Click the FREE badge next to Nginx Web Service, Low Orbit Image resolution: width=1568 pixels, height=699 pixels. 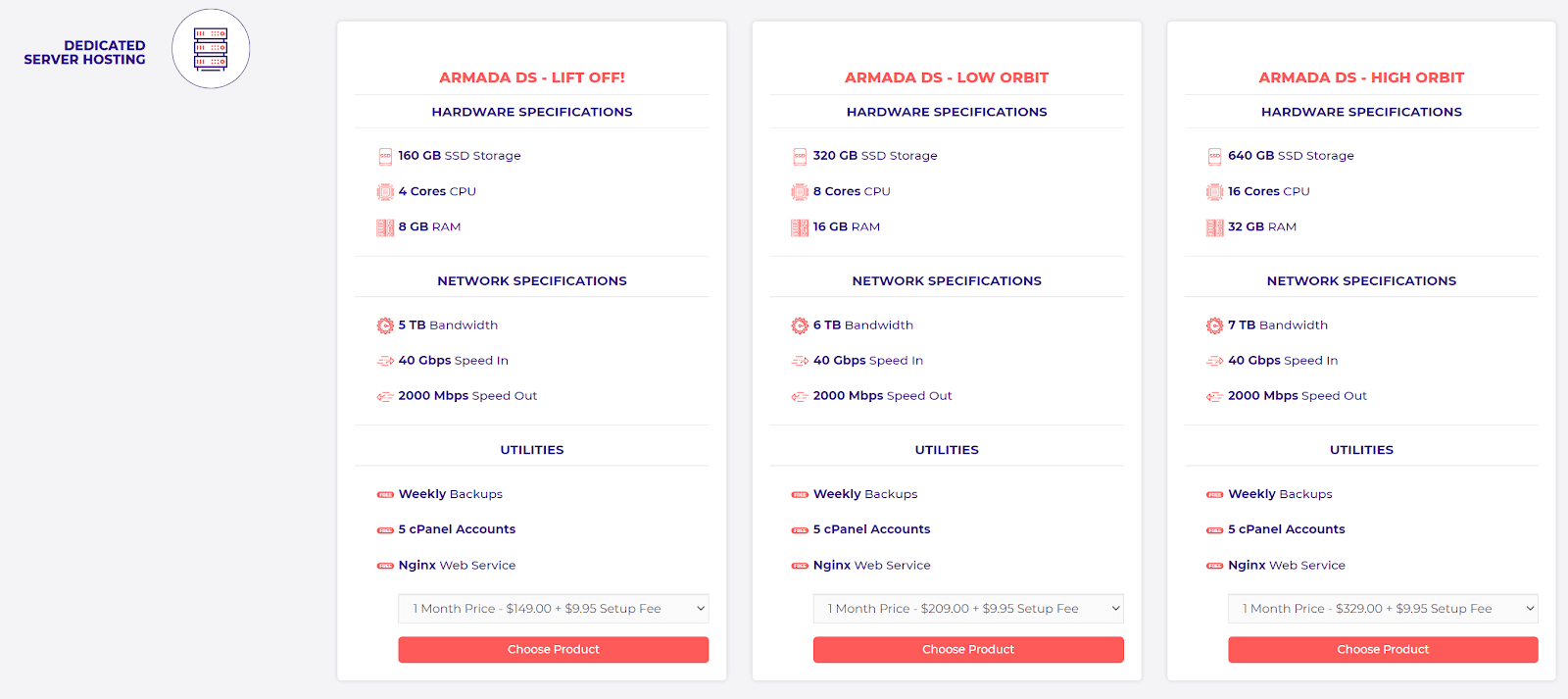800,565
